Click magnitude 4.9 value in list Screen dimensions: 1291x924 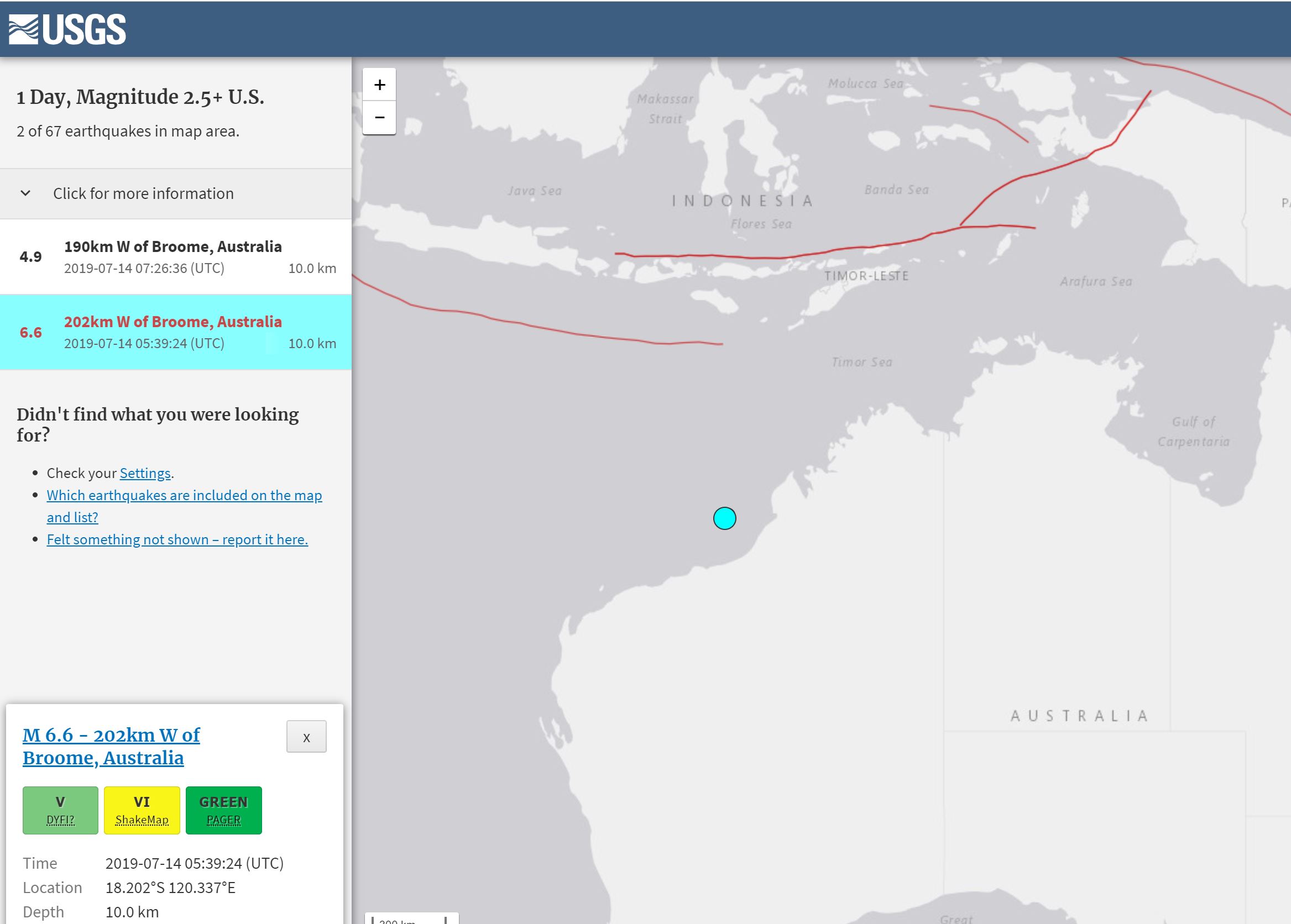coord(31,256)
